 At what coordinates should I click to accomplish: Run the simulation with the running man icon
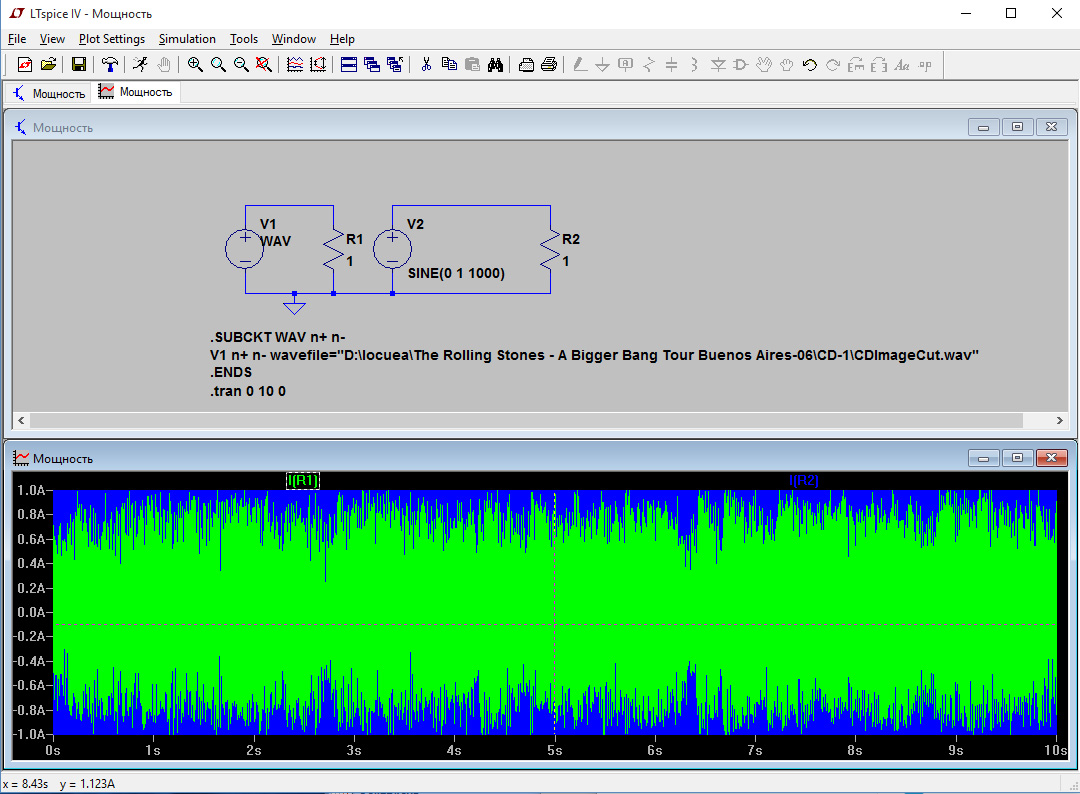click(140, 65)
